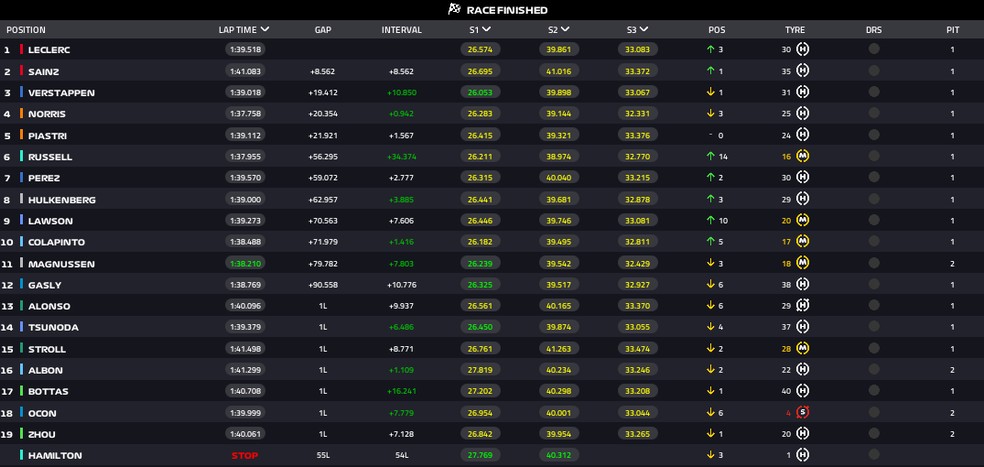Image resolution: width=984 pixels, height=467 pixels.
Task: Click Magnussen's medium tyre icon
Action: coord(802,262)
